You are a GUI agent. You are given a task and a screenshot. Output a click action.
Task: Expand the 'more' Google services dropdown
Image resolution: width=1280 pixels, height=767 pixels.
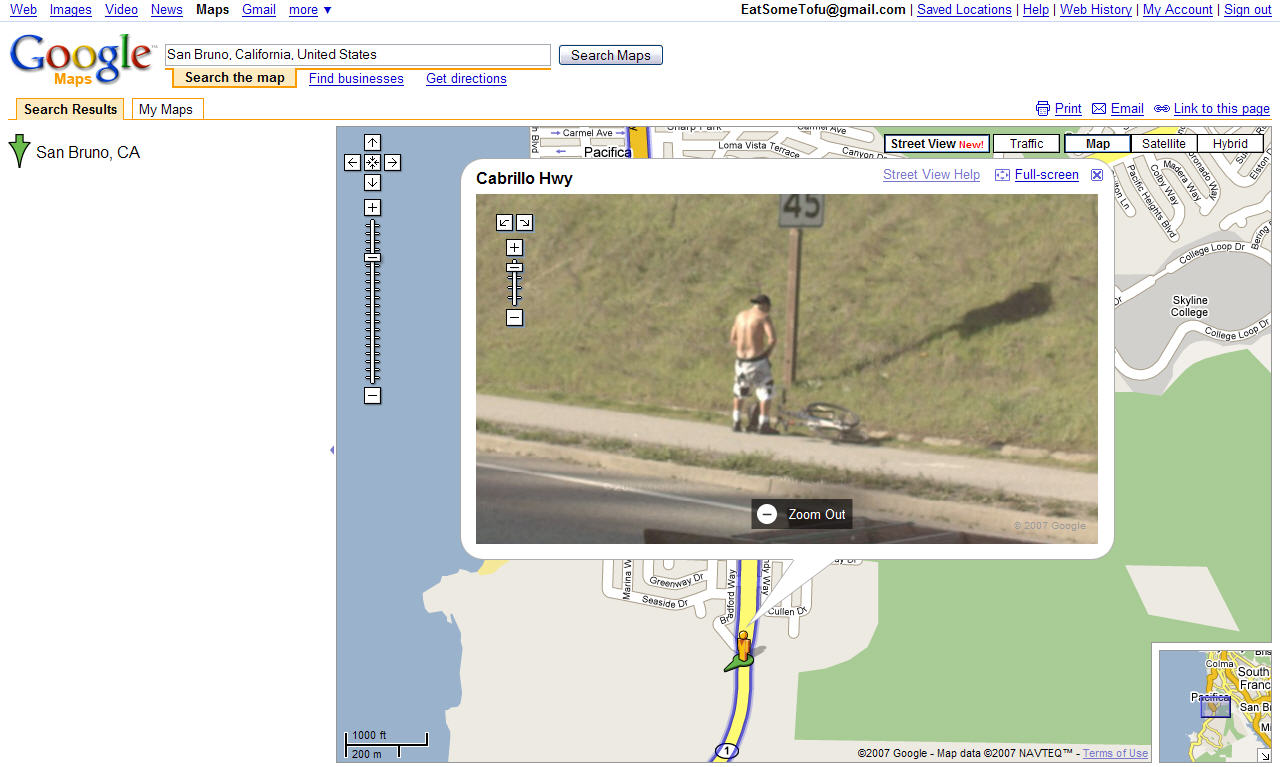coord(310,10)
